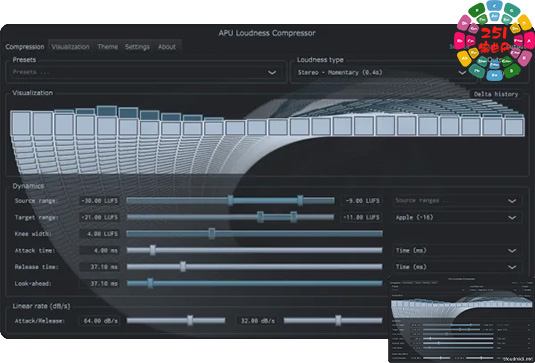Click the Source range upper slider handle
The width and height of the screenshot is (535, 363).
tap(300, 201)
